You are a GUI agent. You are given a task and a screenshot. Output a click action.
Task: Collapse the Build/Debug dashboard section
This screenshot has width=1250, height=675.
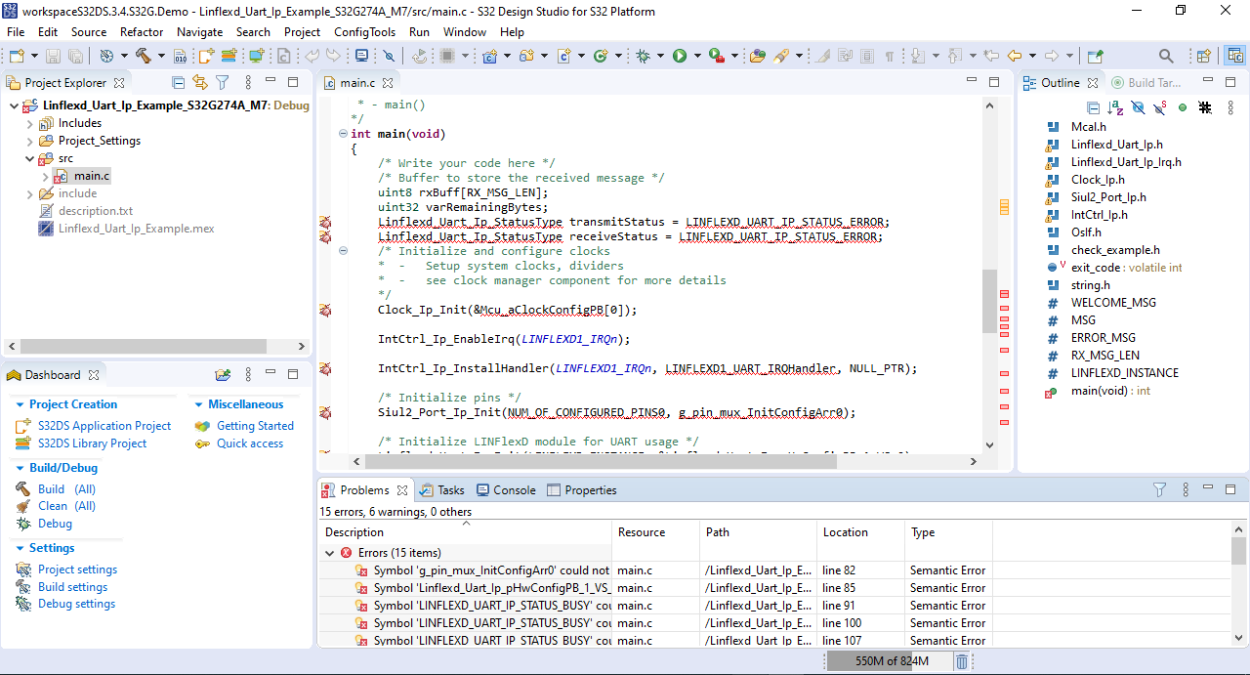pyautogui.click(x=20, y=468)
